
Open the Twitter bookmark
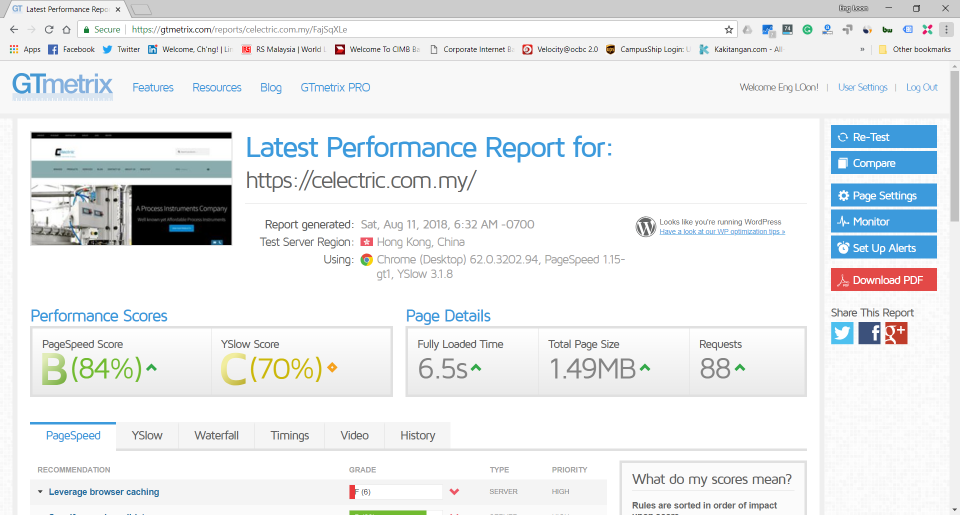pos(121,50)
